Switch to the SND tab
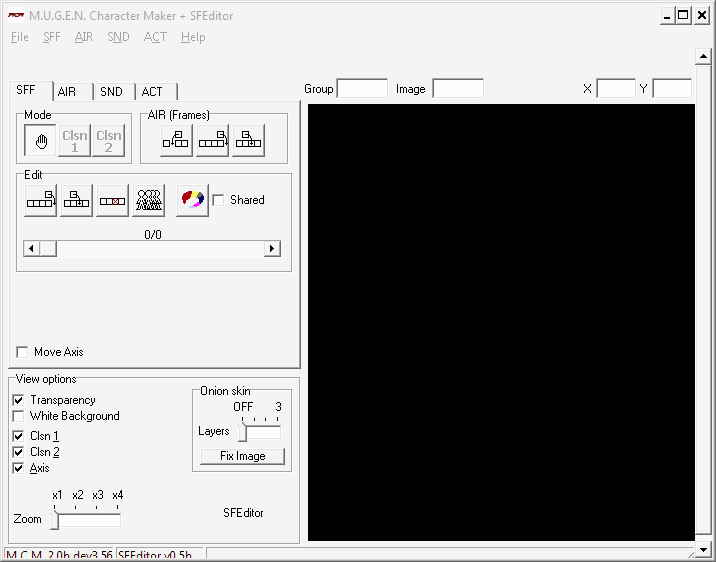716x562 pixels. pos(115,92)
